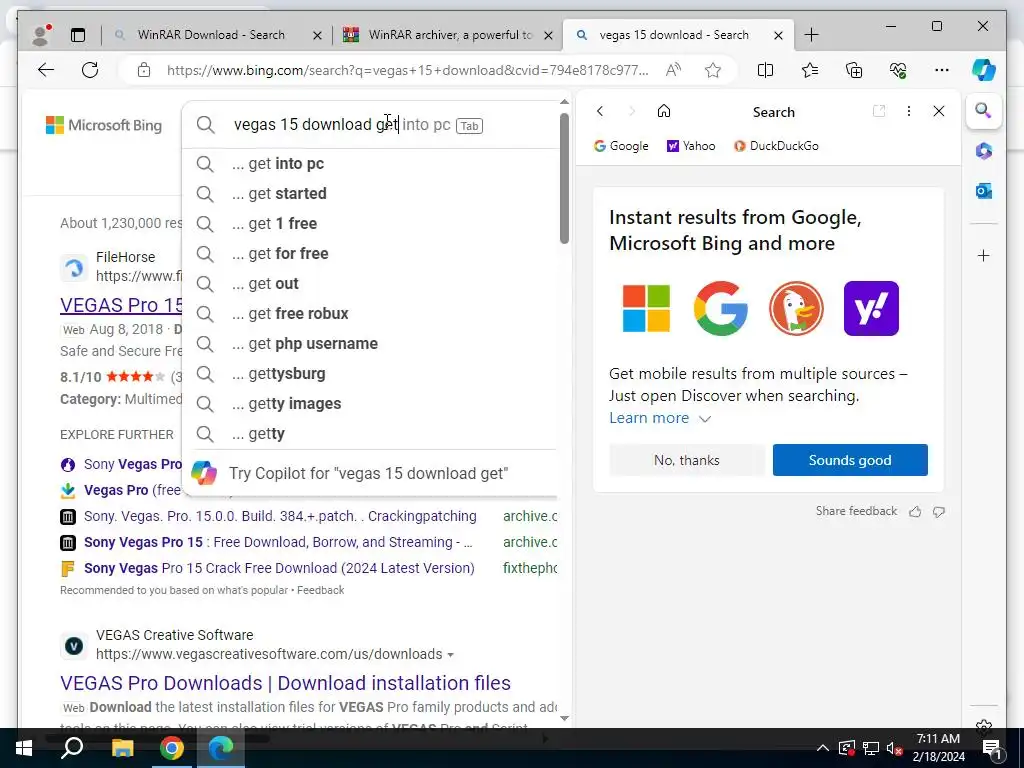Open taskbar search magnifier
Image resolution: width=1024 pixels, height=768 pixels.
click(x=72, y=748)
